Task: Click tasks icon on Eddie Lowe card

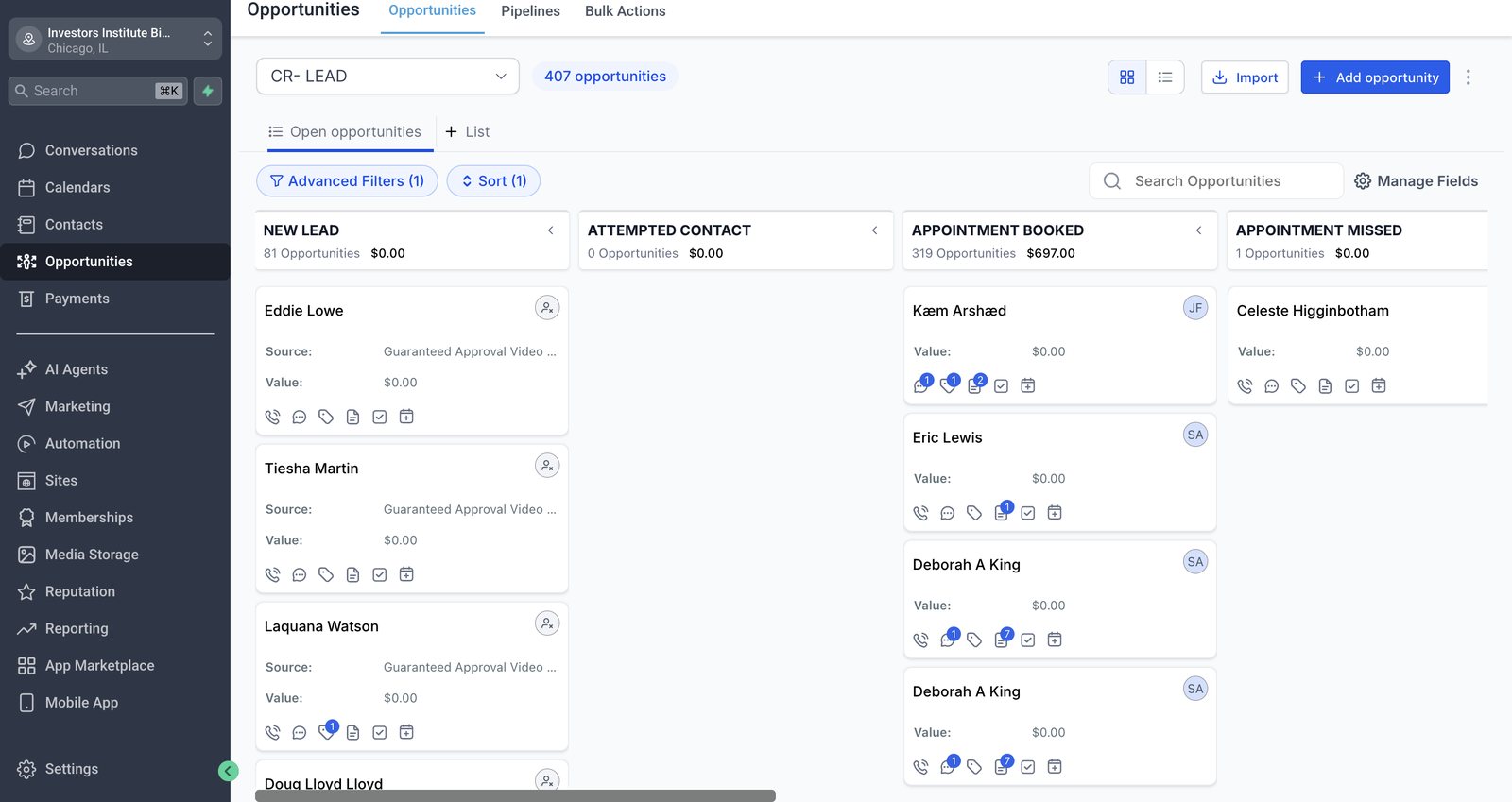Action: (380, 417)
